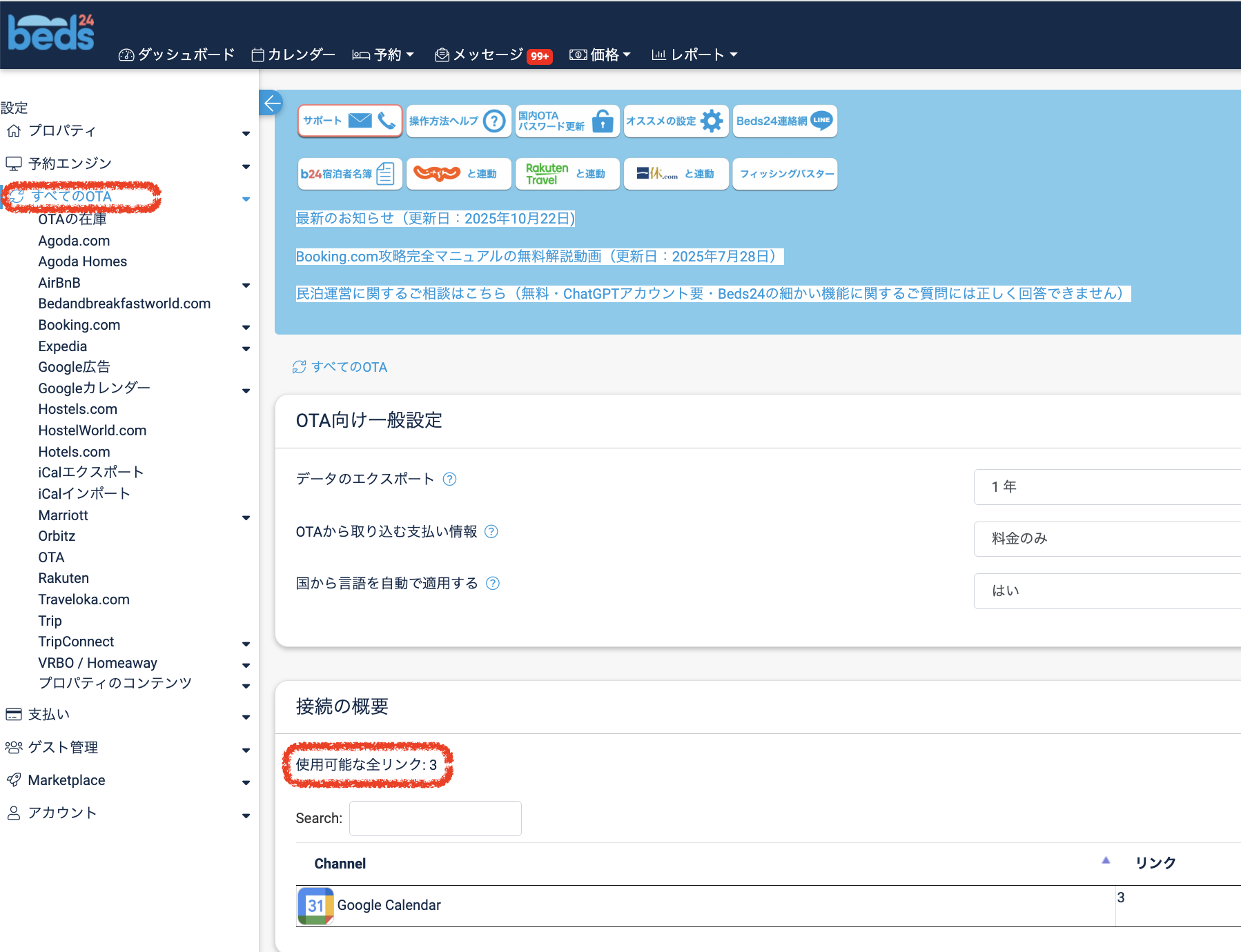The width and height of the screenshot is (1241, 952).
Task: Open Beds24連絡網 LINE button
Action: pyautogui.click(x=784, y=121)
